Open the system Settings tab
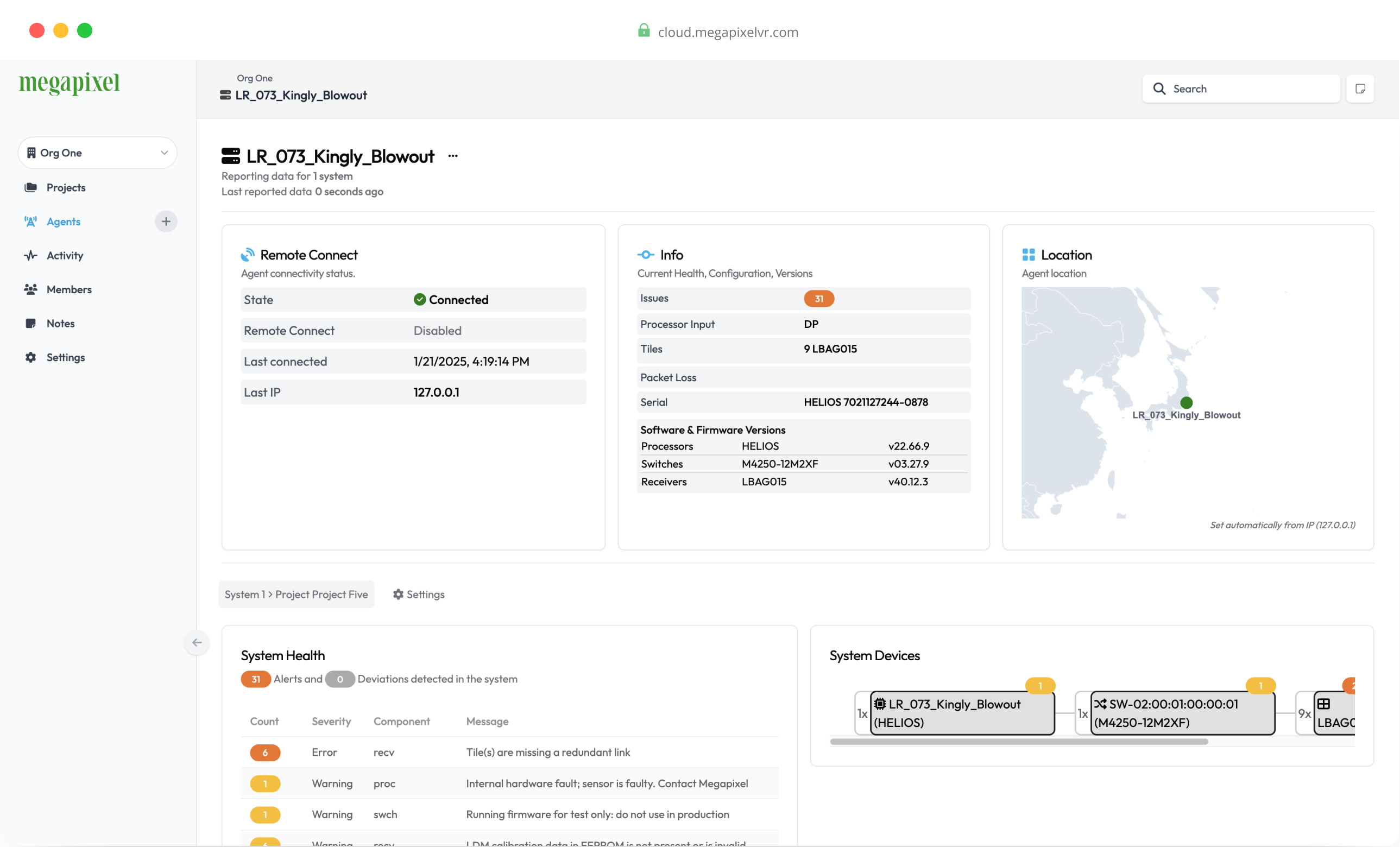The width and height of the screenshot is (1400, 847). click(x=419, y=594)
